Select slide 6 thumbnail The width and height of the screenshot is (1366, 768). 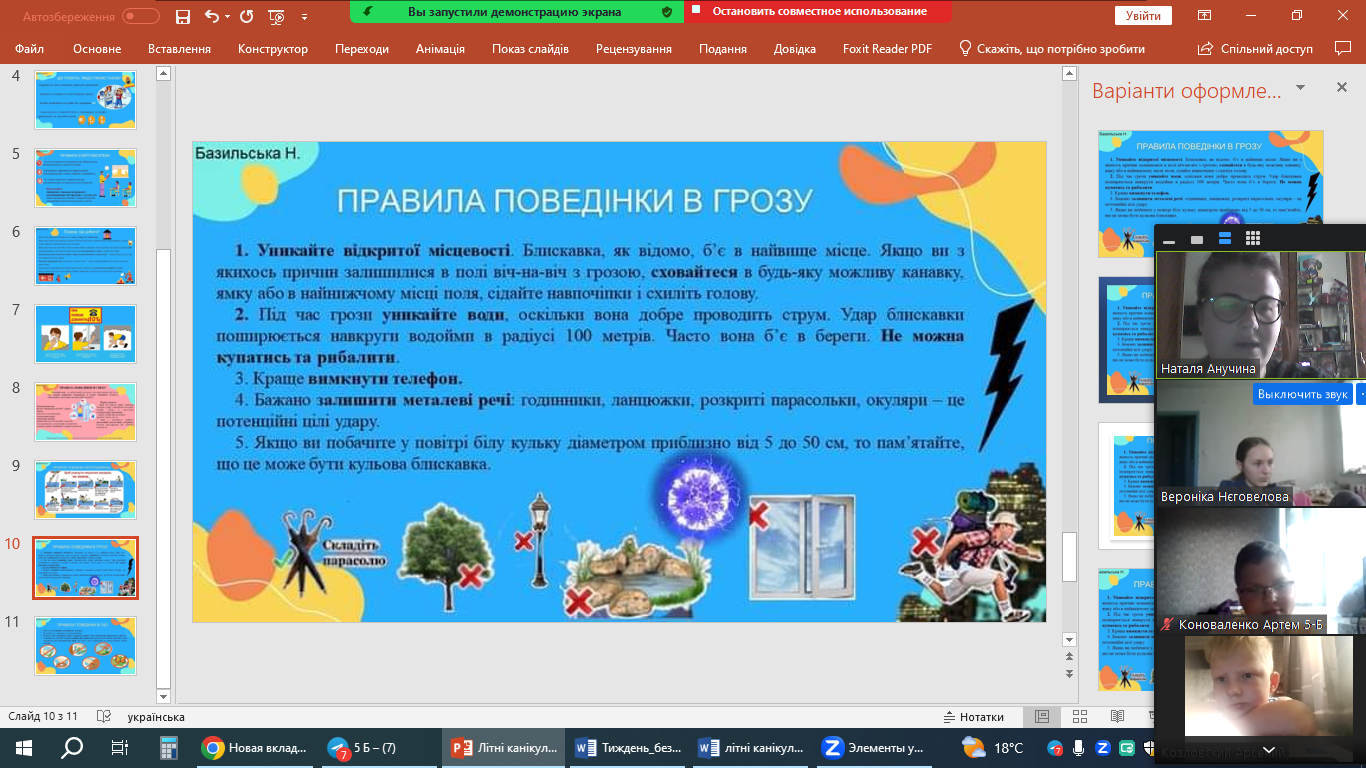(x=85, y=255)
